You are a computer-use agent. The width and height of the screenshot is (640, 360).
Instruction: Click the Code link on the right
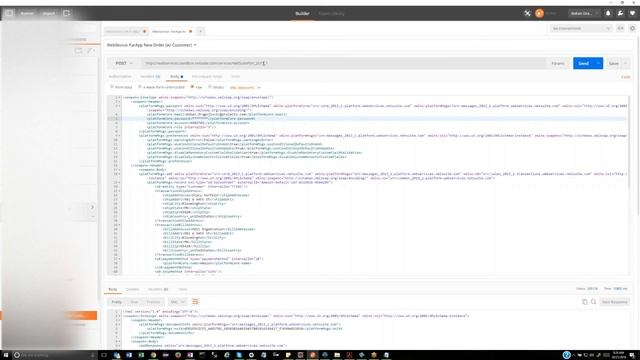[625, 77]
